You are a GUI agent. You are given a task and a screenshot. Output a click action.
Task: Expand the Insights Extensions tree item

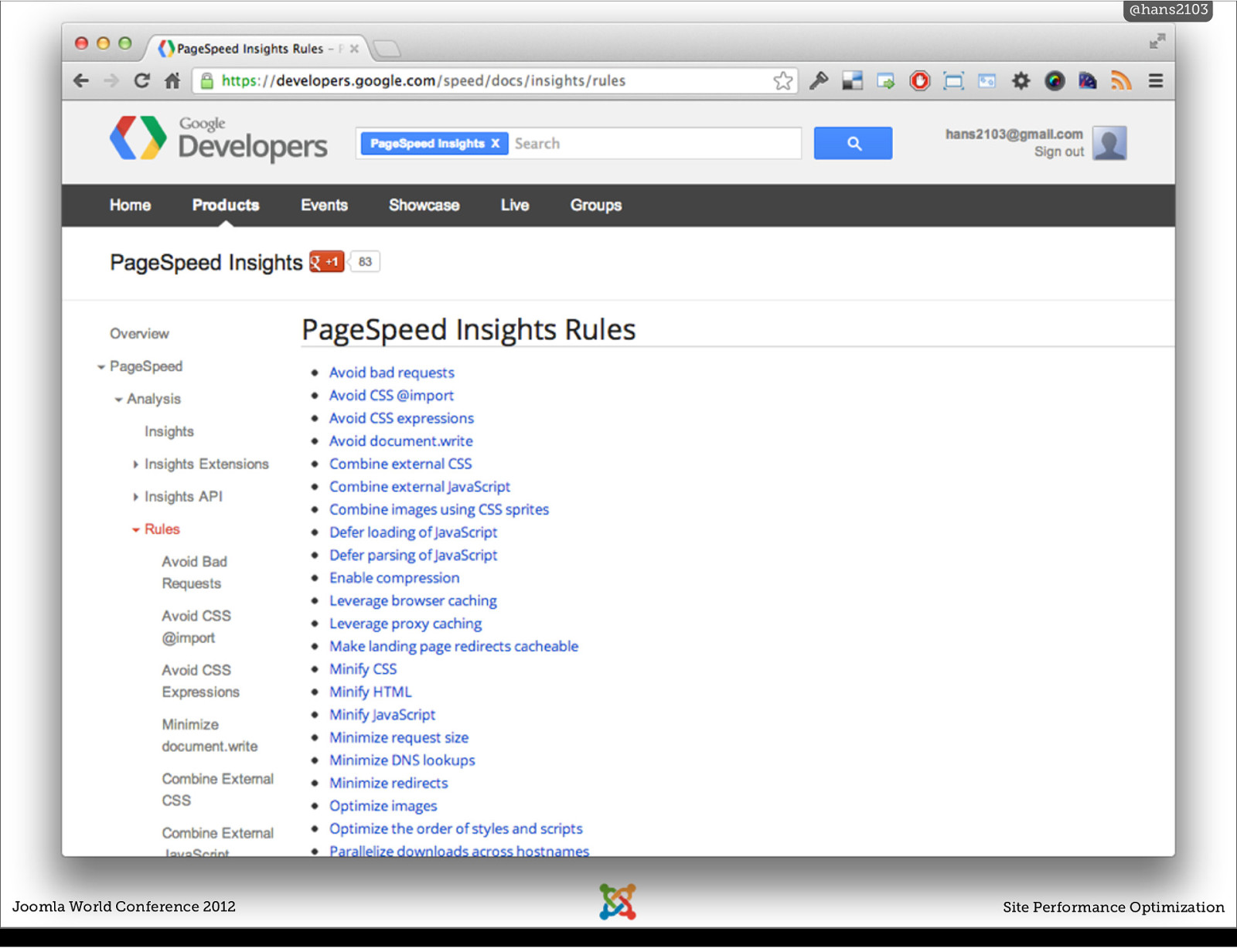(x=135, y=464)
